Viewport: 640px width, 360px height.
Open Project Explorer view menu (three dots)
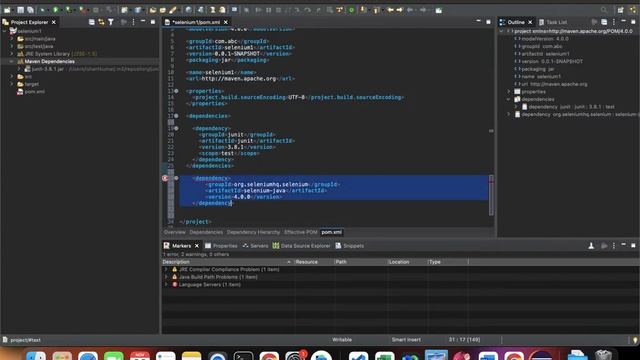click(133, 22)
